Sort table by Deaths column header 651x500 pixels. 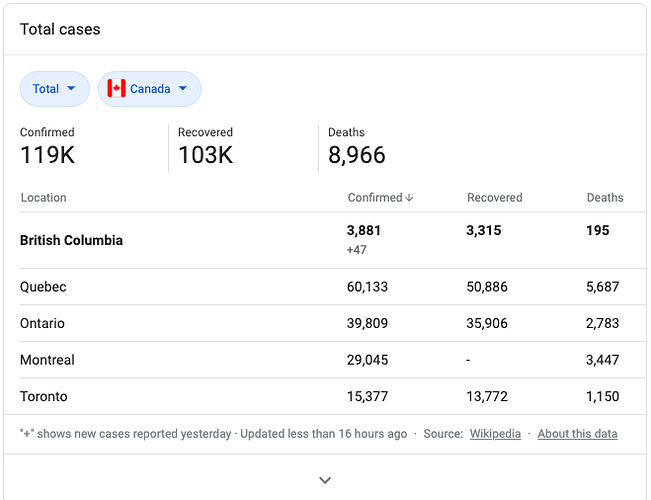pos(605,198)
